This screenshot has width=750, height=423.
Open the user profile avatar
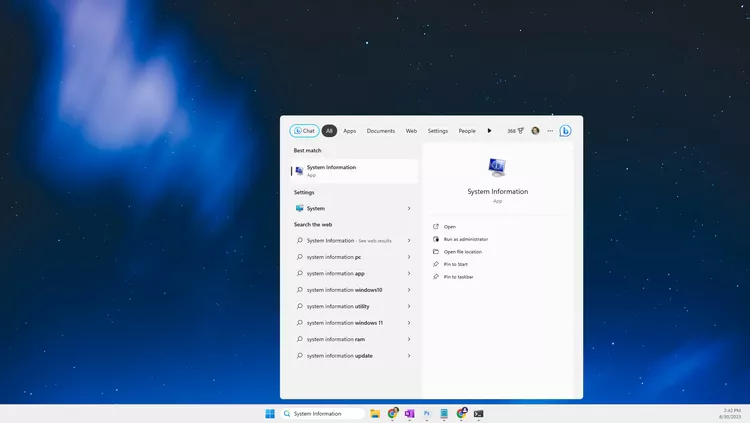point(535,131)
